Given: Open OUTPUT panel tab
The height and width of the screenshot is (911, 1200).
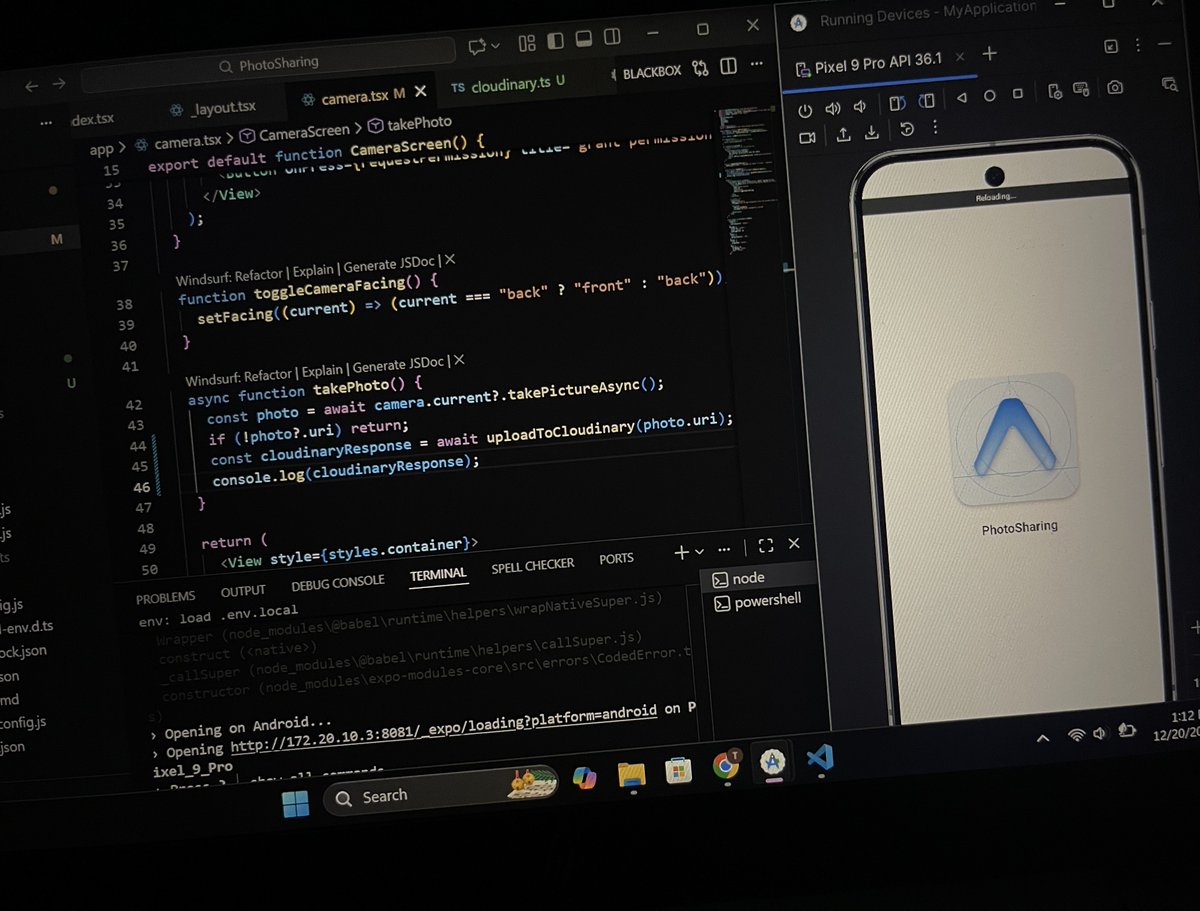Looking at the screenshot, I should [243, 590].
